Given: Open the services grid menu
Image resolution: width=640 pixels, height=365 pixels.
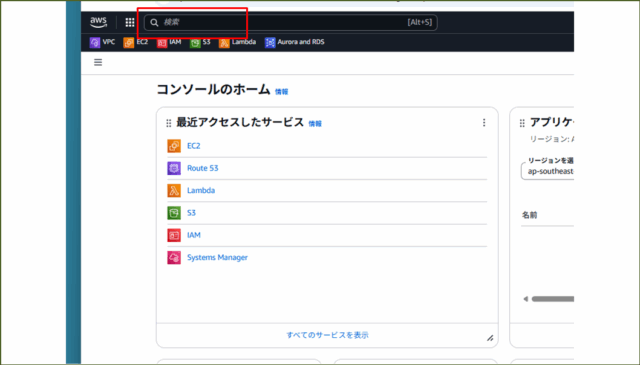Looking at the screenshot, I should (x=130, y=22).
